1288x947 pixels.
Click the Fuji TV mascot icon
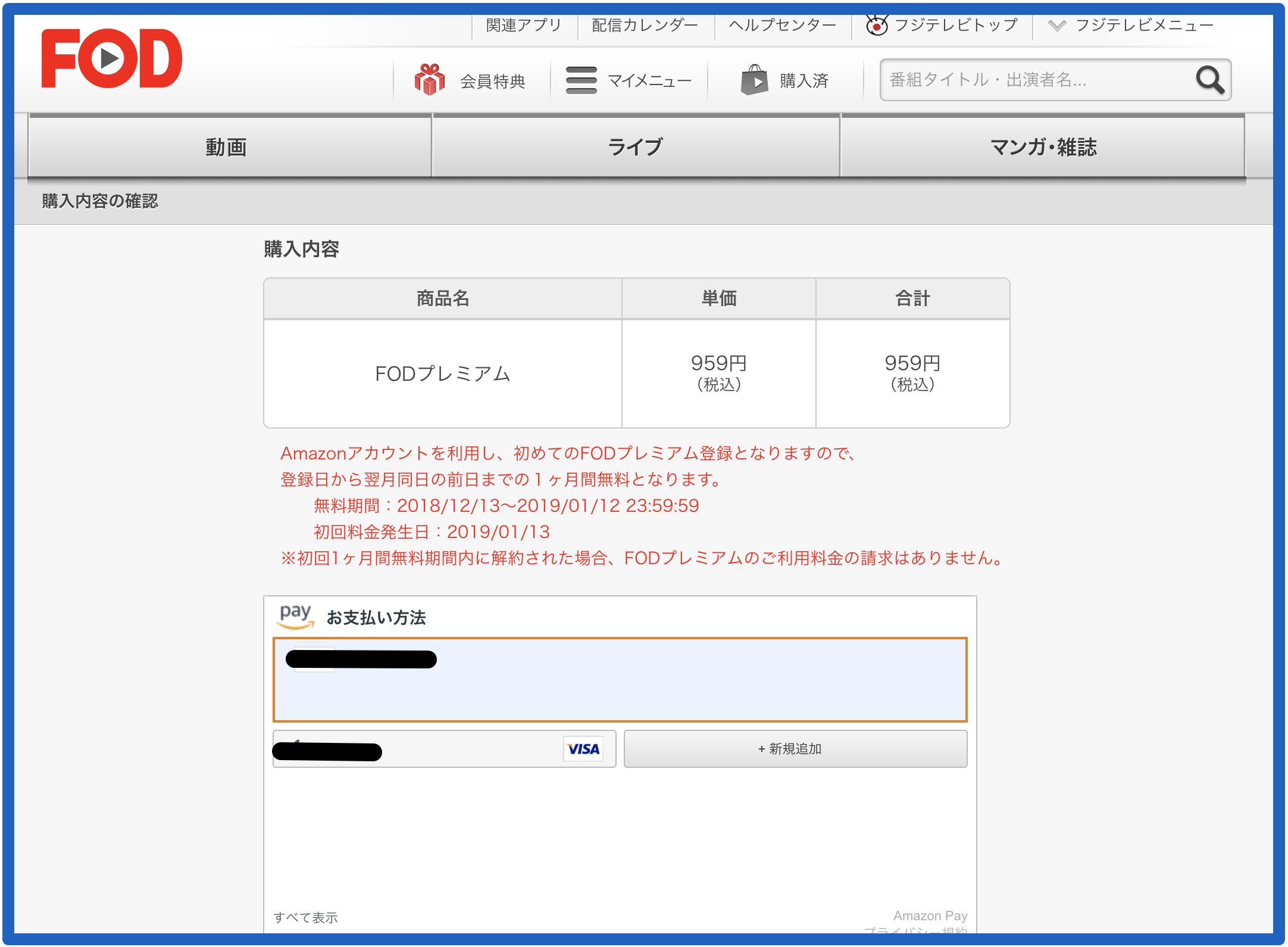pyautogui.click(x=876, y=26)
